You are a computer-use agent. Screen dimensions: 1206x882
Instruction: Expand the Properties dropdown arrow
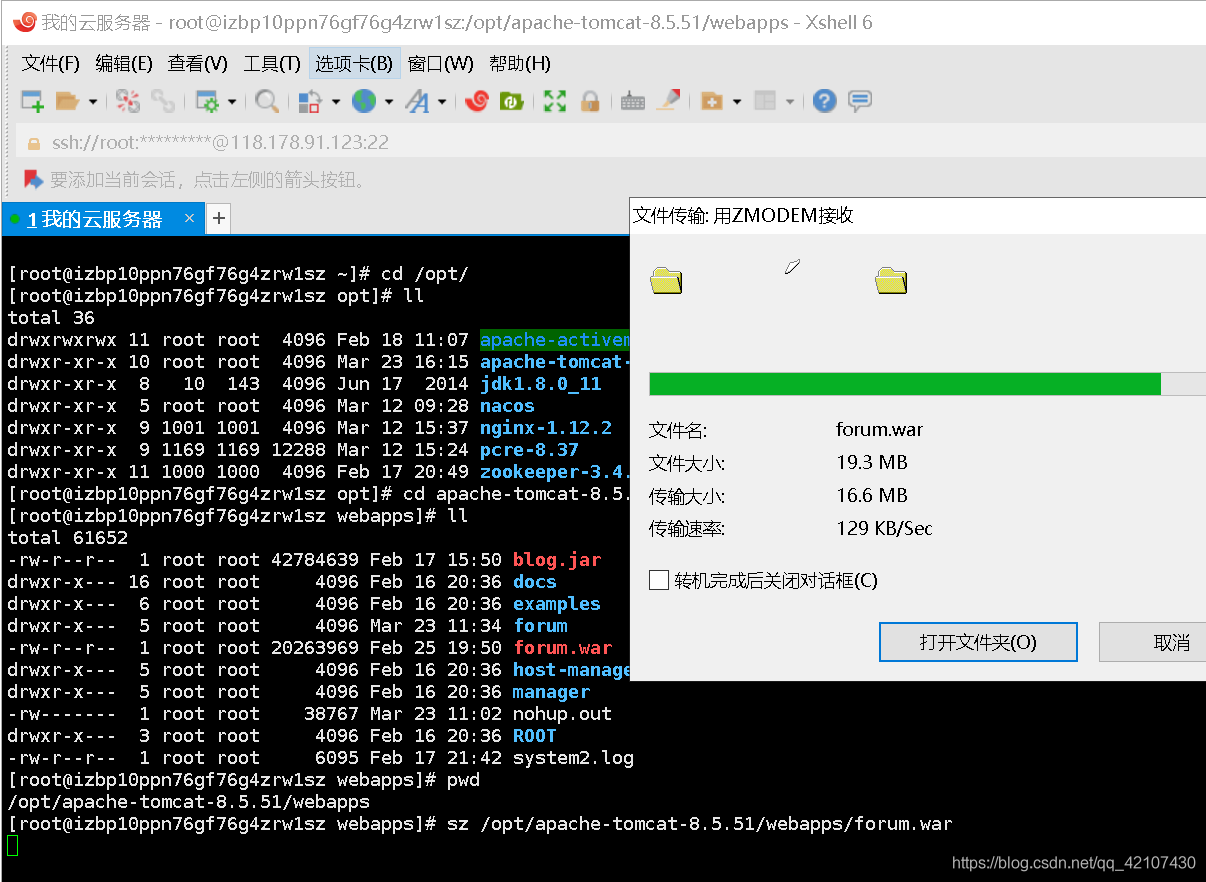pyautogui.click(x=232, y=102)
